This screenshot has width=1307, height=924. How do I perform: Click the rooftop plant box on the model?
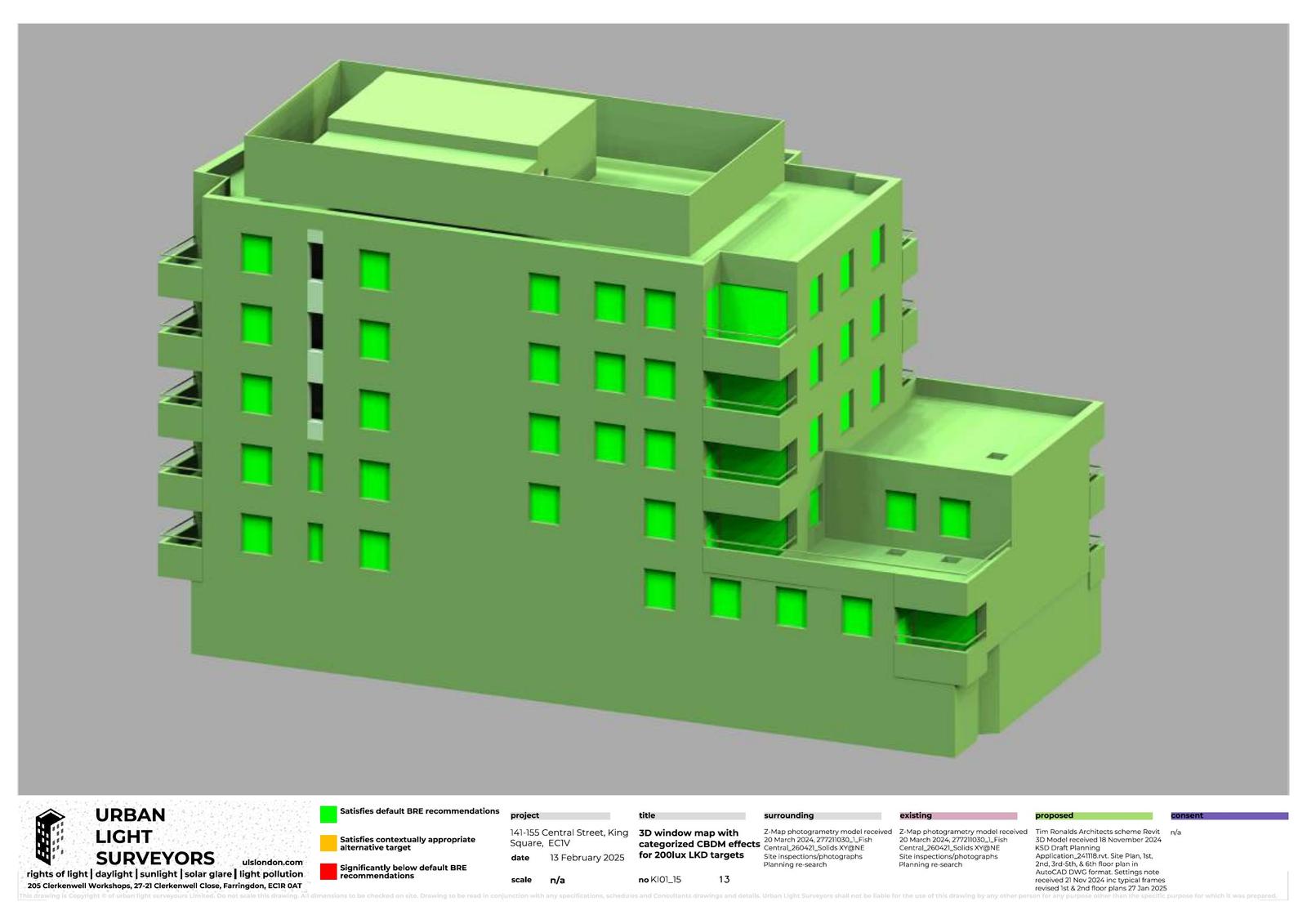tap(462, 123)
